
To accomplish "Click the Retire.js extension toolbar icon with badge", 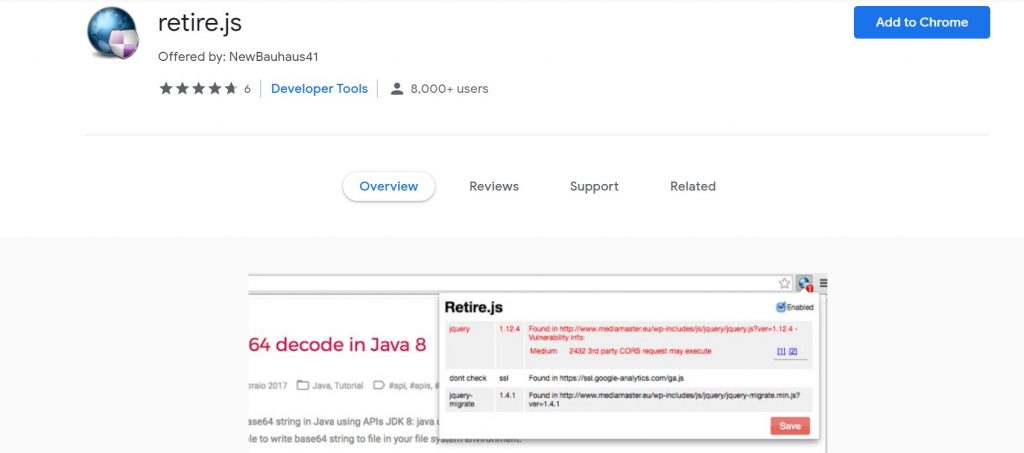I will (x=804, y=284).
